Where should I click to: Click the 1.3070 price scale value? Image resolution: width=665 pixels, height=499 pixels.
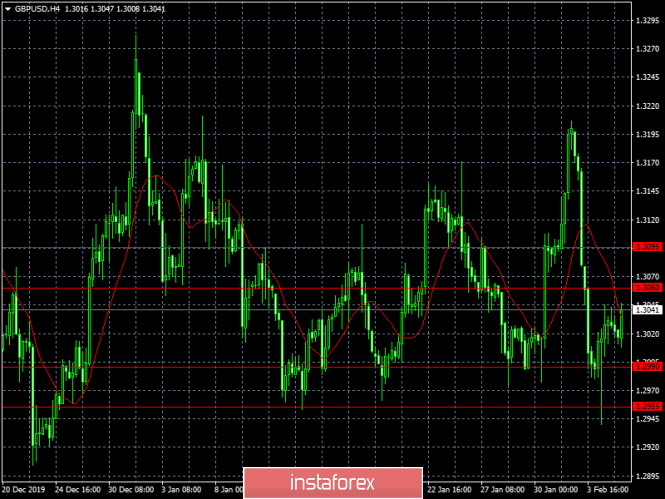click(x=648, y=277)
